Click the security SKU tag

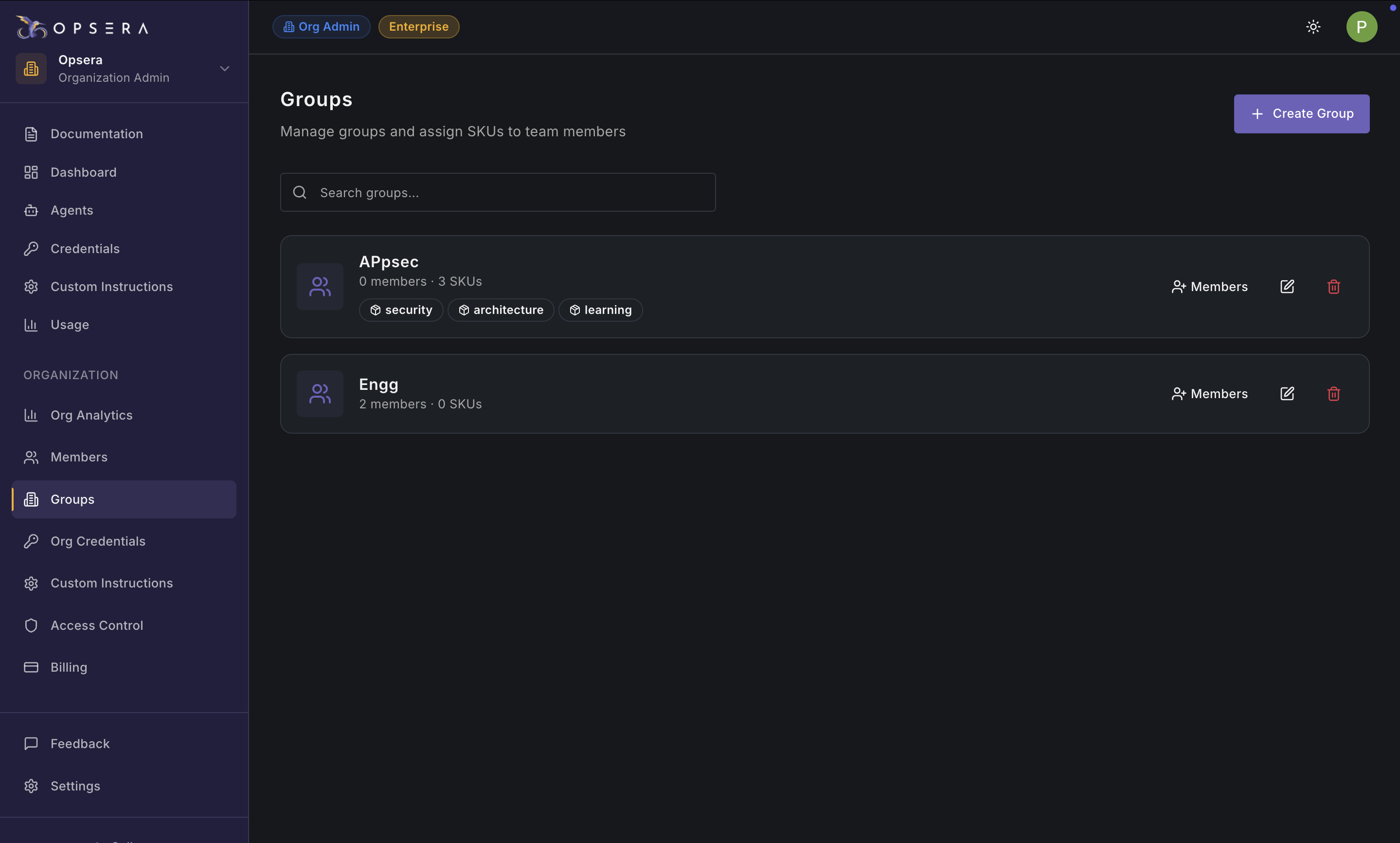coord(401,310)
